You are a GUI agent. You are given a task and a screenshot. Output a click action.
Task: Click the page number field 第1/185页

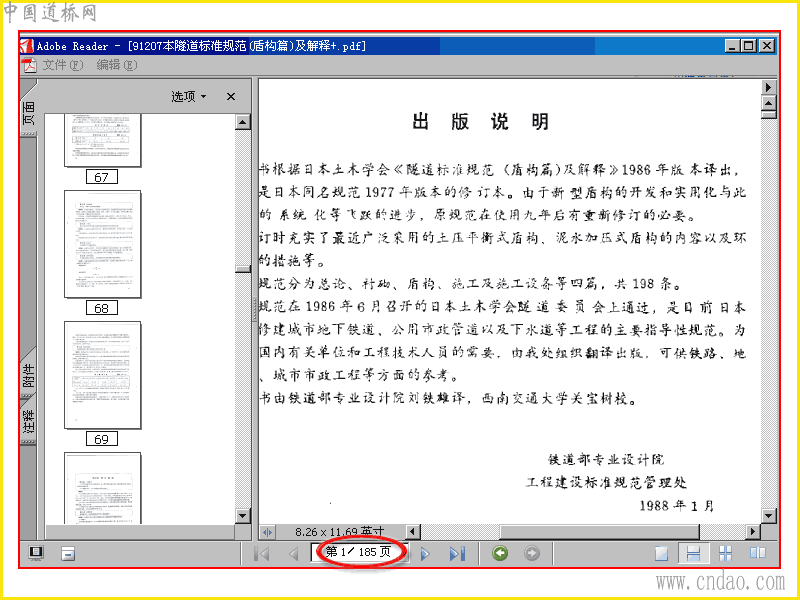(358, 553)
